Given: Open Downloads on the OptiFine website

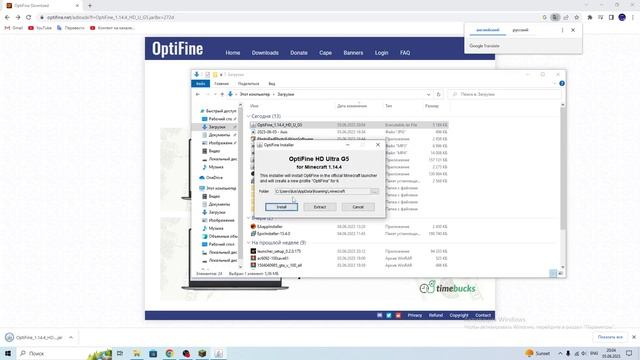Looking at the screenshot, I should [x=265, y=53].
